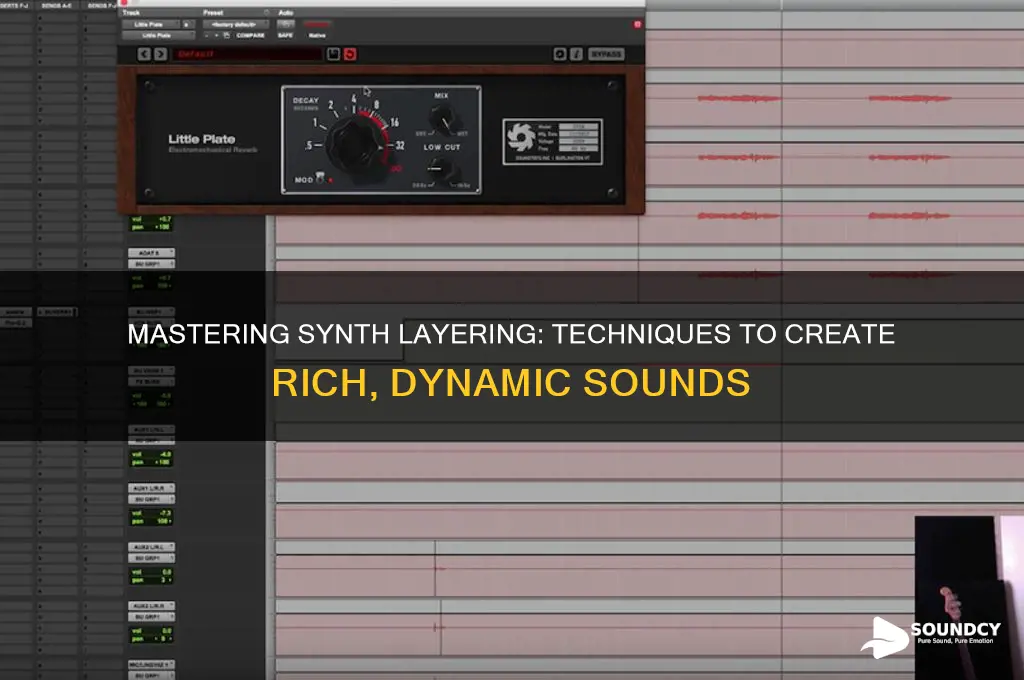Toggle the COMPARE button
The width and height of the screenshot is (1024, 680).
(251, 35)
